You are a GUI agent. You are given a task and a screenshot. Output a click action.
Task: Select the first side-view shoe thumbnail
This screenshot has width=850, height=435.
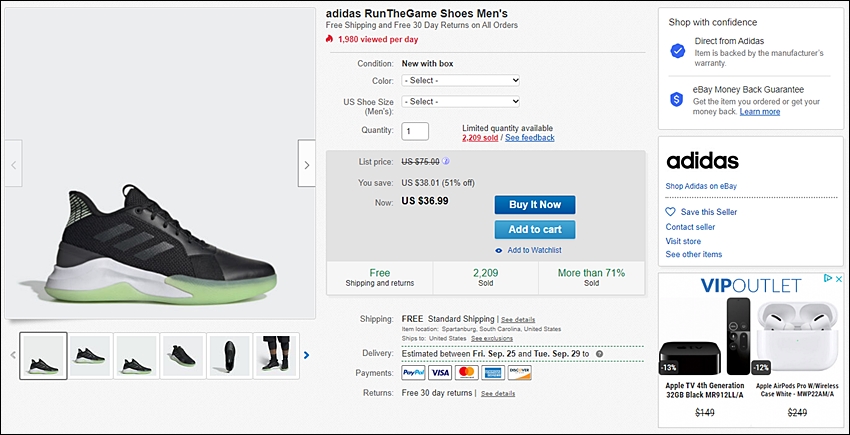point(43,356)
